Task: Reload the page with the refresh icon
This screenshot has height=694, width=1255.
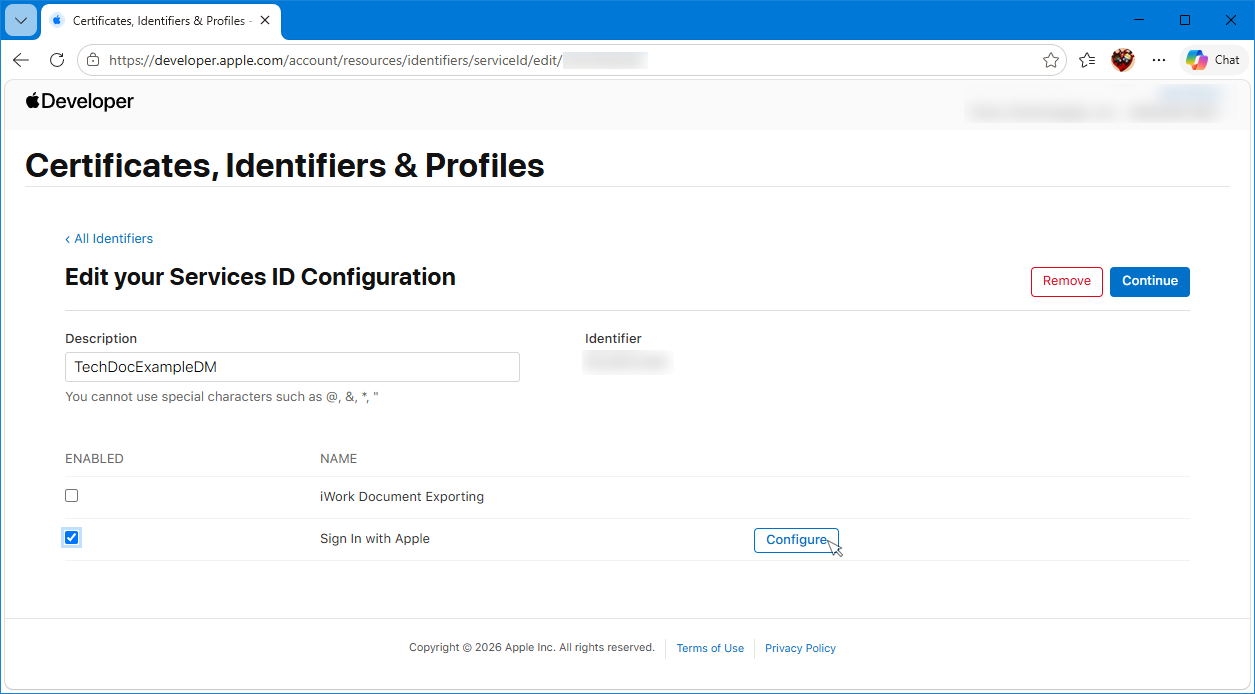Action: [x=57, y=60]
